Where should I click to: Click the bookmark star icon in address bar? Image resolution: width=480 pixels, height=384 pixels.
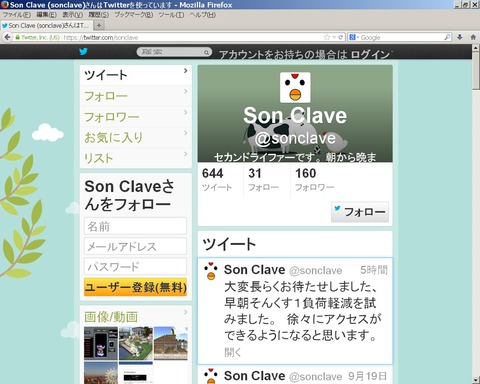(x=327, y=37)
